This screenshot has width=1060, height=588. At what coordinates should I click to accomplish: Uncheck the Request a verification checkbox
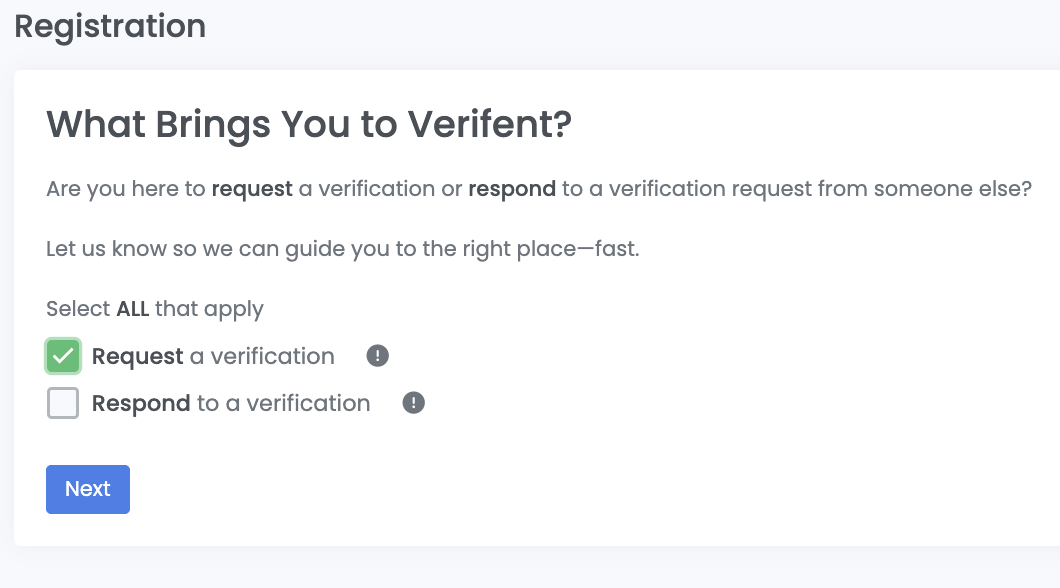(x=63, y=356)
